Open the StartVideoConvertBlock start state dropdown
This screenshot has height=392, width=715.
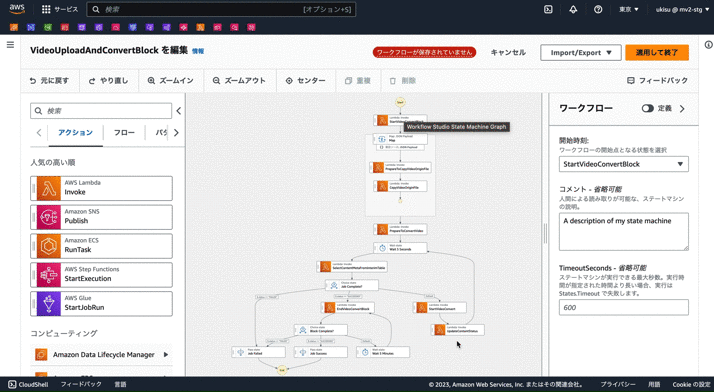click(623, 164)
